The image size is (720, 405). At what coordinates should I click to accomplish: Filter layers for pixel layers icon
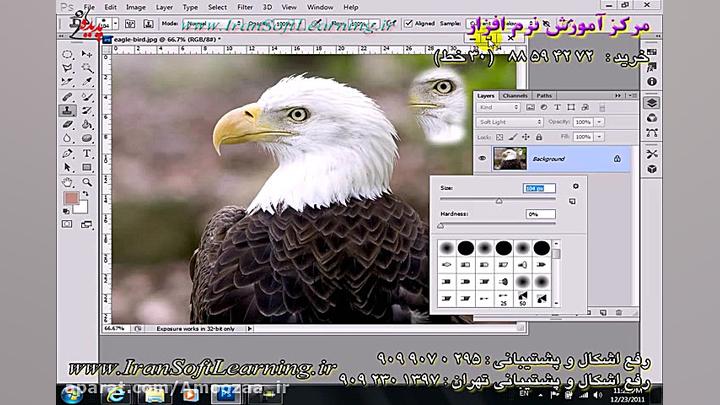point(530,107)
